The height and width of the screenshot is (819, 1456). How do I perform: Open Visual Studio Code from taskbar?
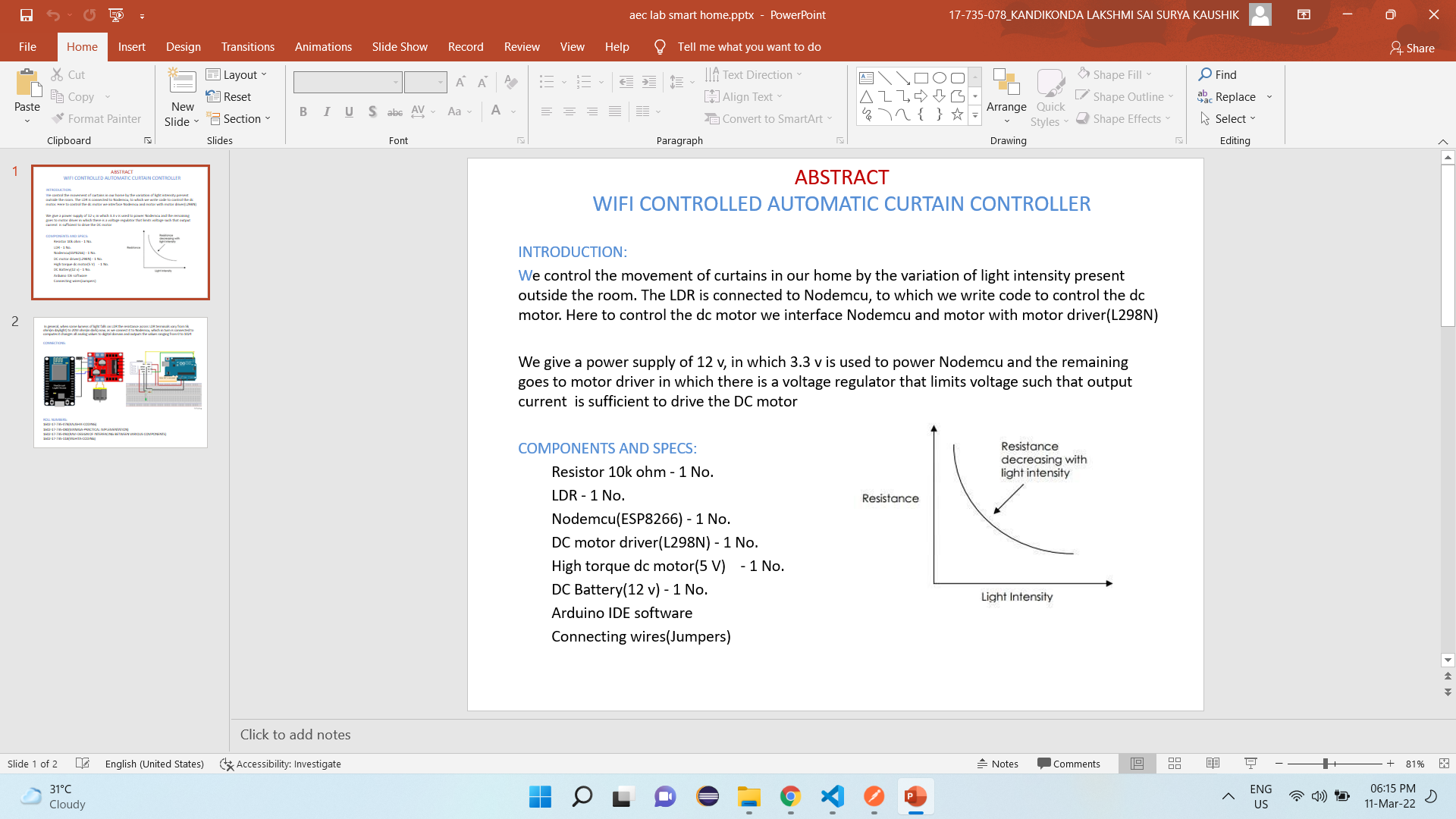(832, 796)
